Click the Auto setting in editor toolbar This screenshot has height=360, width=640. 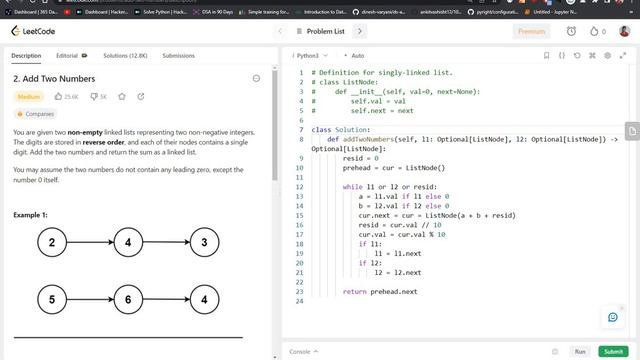(354, 56)
